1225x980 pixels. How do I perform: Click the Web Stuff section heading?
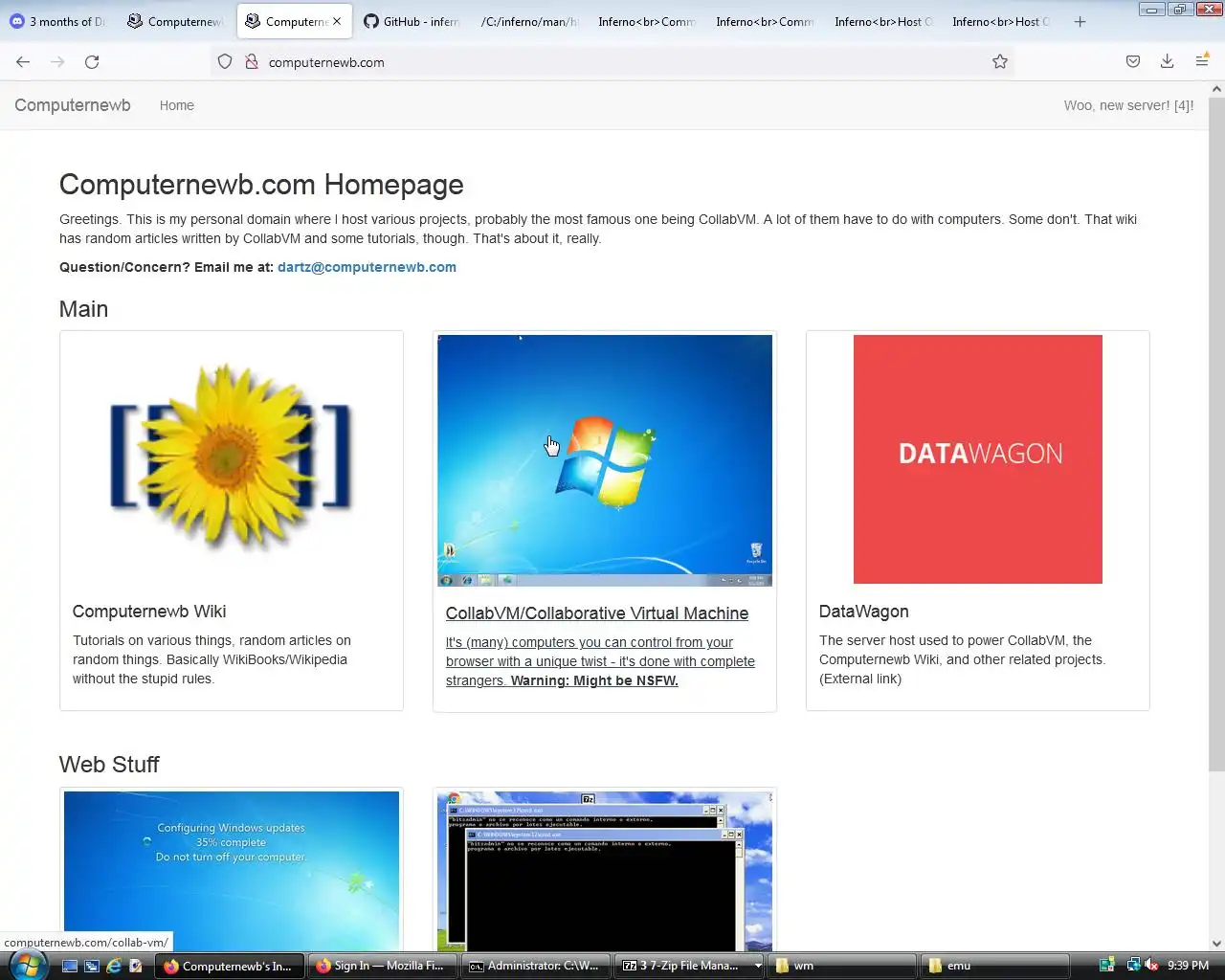click(x=109, y=765)
